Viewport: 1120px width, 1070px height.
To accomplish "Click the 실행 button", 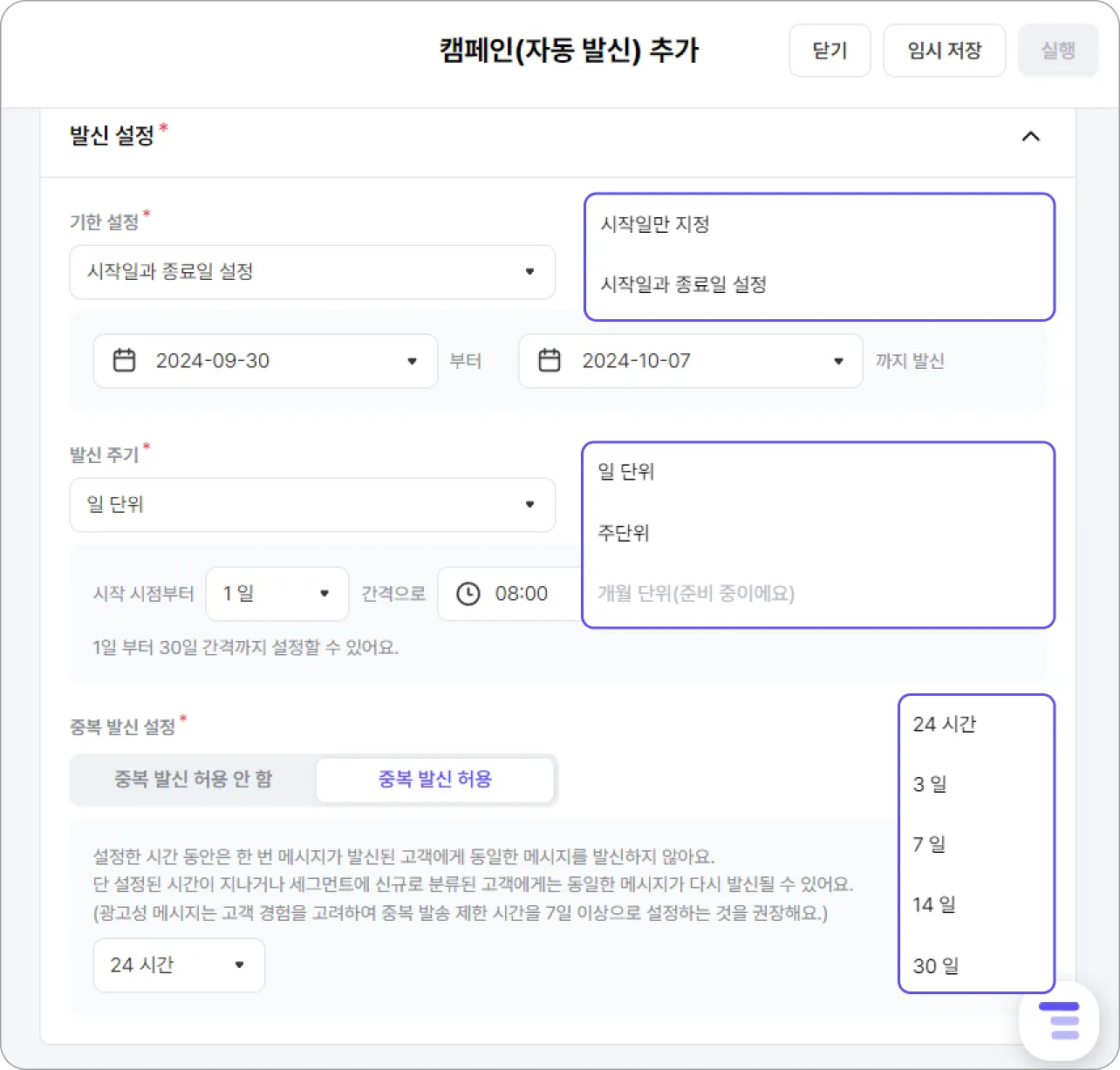I will tap(1058, 51).
